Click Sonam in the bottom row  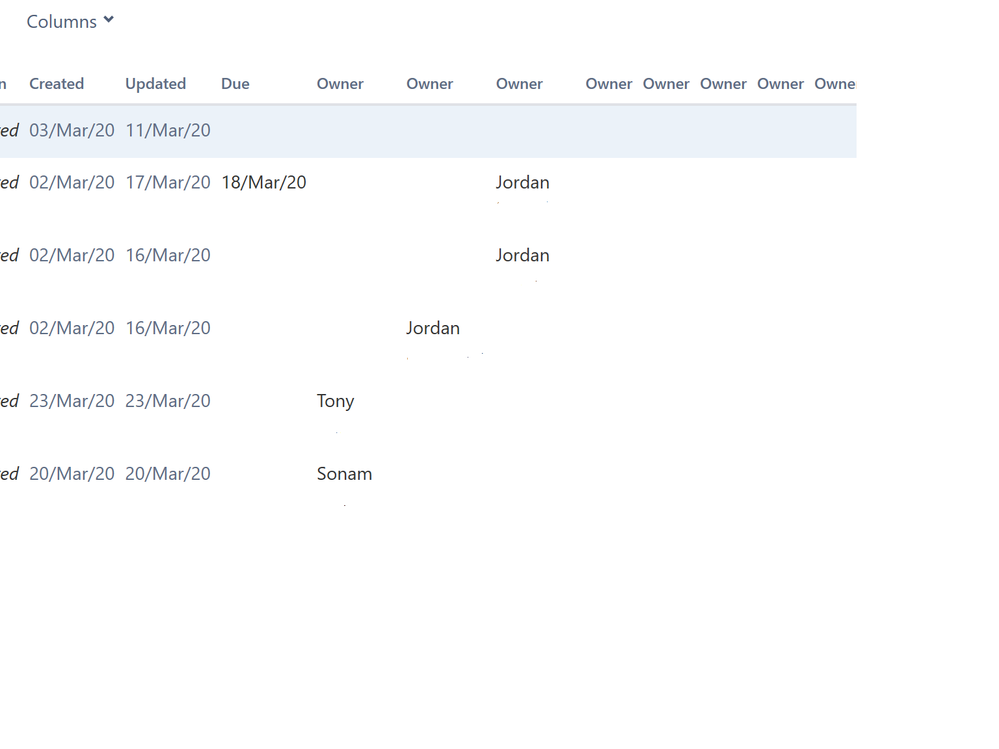[x=344, y=473]
